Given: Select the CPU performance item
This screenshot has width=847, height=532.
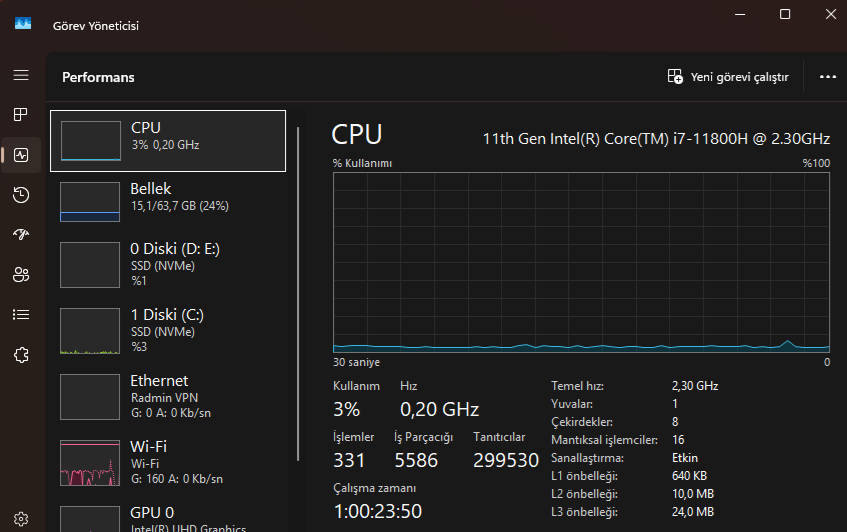Looking at the screenshot, I should 167,141.
